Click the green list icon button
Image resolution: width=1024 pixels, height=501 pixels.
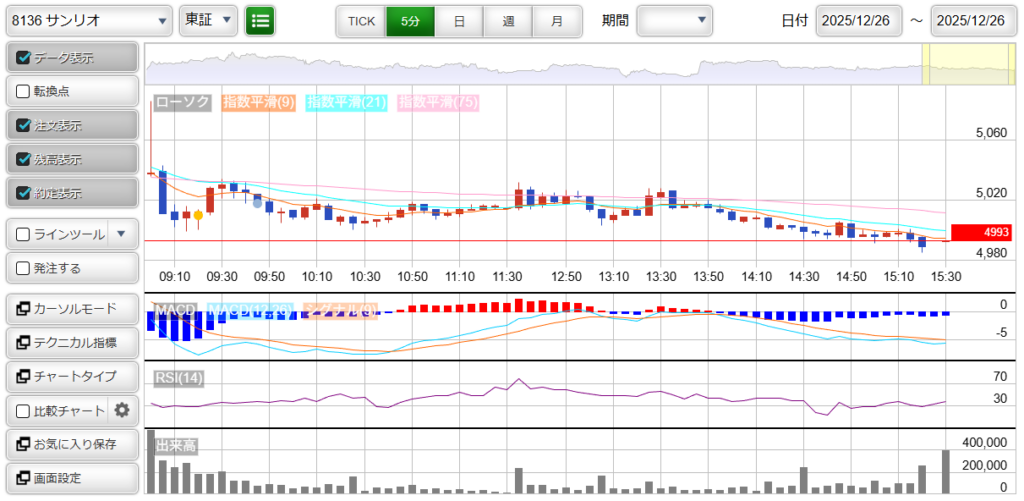click(x=260, y=20)
